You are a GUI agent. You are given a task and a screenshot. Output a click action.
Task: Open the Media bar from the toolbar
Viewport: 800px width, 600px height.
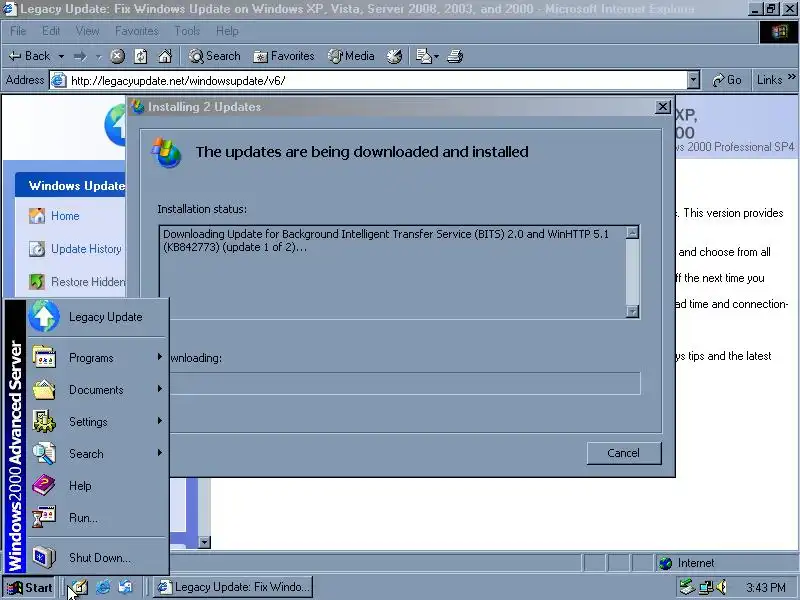tap(351, 56)
